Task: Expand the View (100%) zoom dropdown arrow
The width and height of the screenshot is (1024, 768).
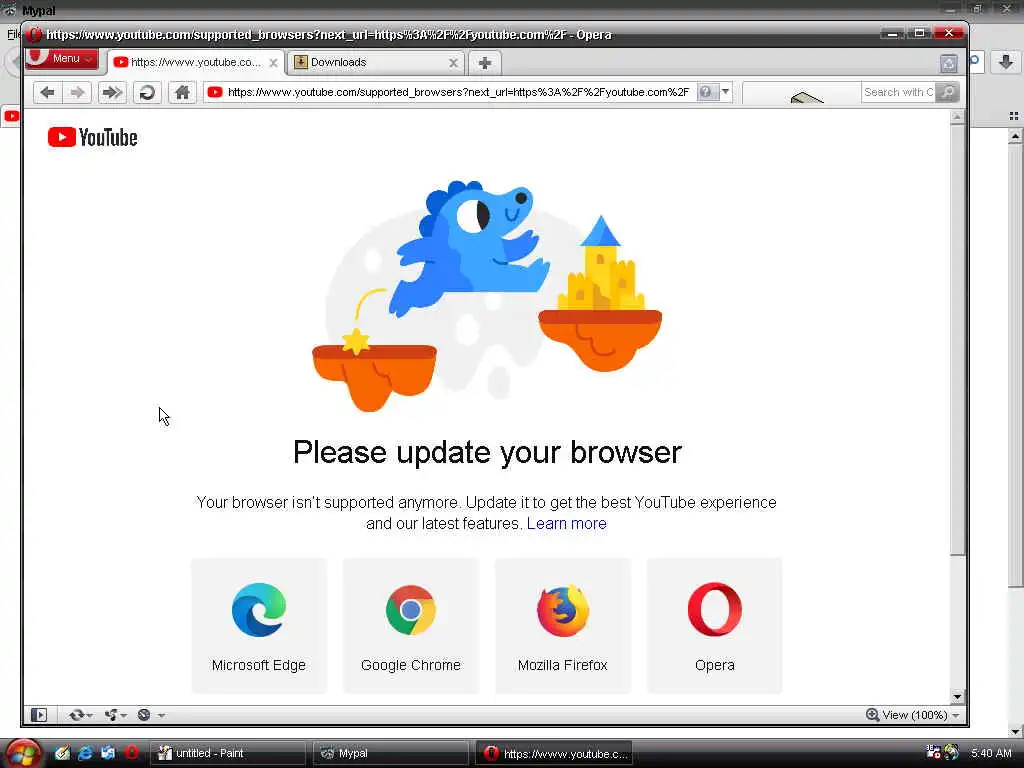Action: [x=956, y=716]
